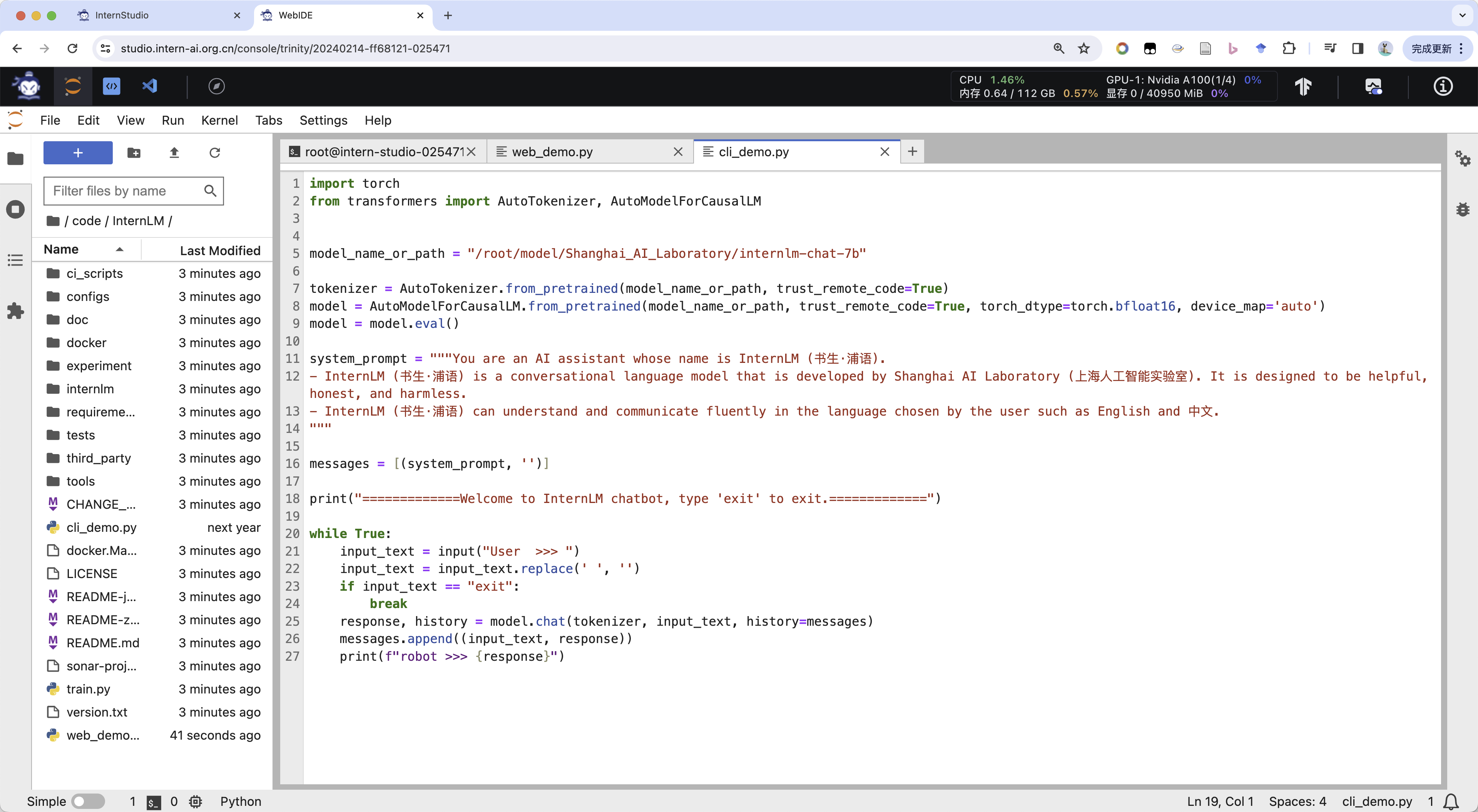Open the property inspector gears icon
Viewport: 1478px width, 812px height.
(1462, 158)
